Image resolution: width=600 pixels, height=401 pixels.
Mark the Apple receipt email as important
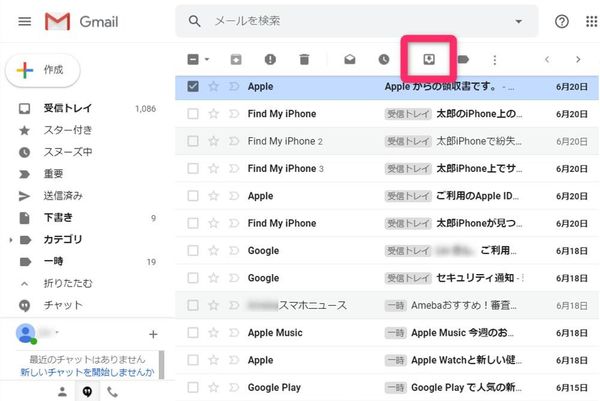(234, 86)
